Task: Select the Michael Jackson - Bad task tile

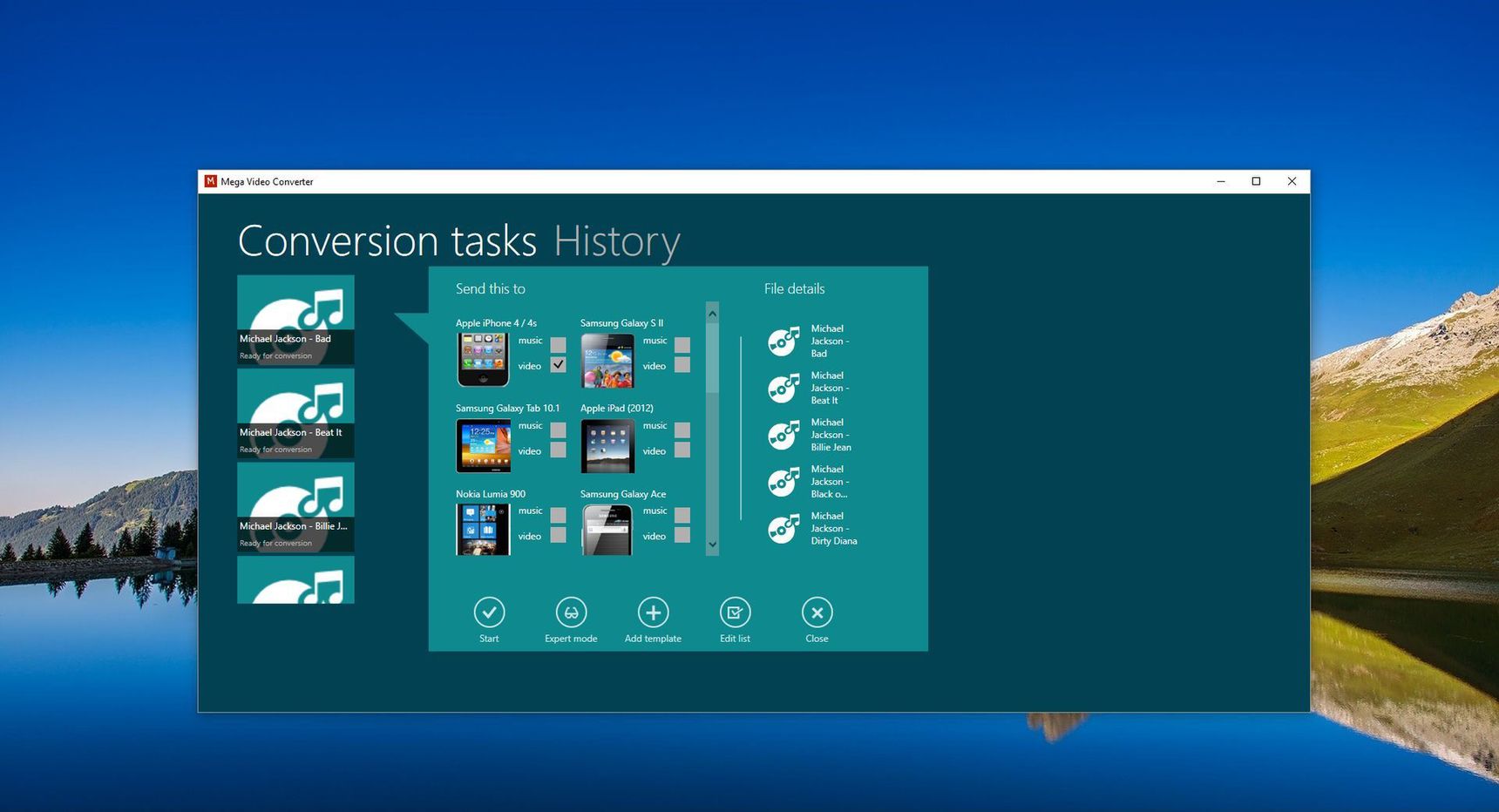Action: [295, 320]
